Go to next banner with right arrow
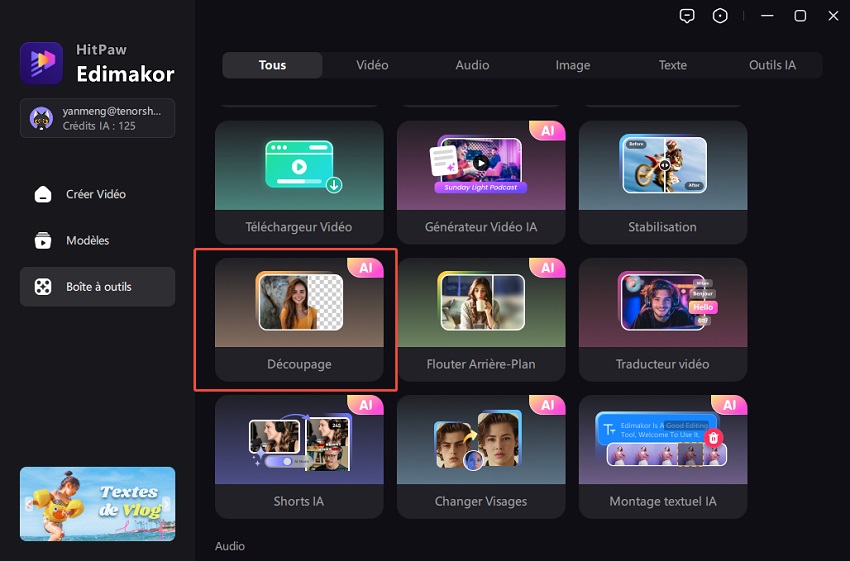Screen dimensions: 850x561 tap(166, 504)
